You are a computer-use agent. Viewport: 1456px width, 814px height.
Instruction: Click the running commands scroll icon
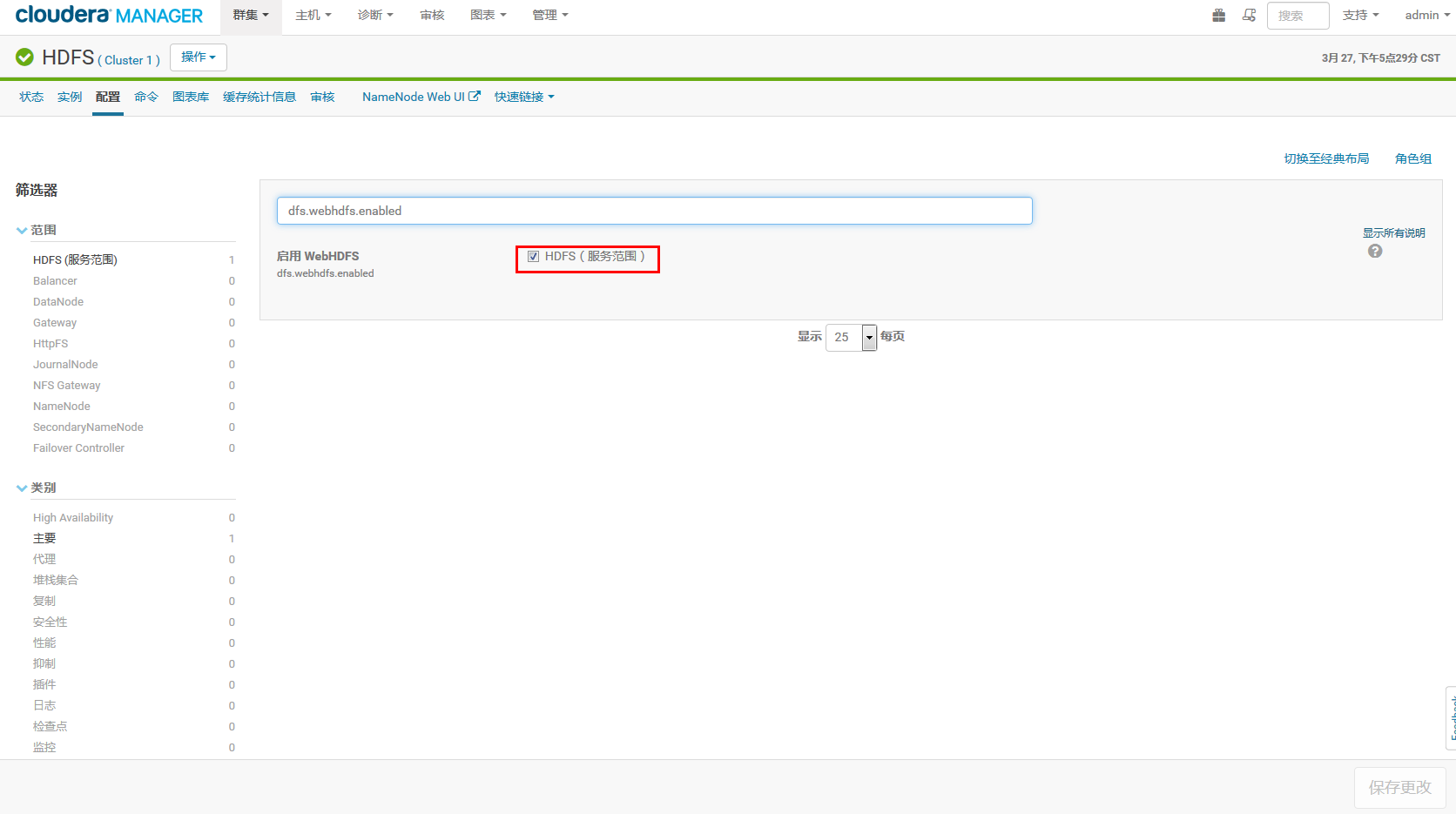pyautogui.click(x=1249, y=15)
